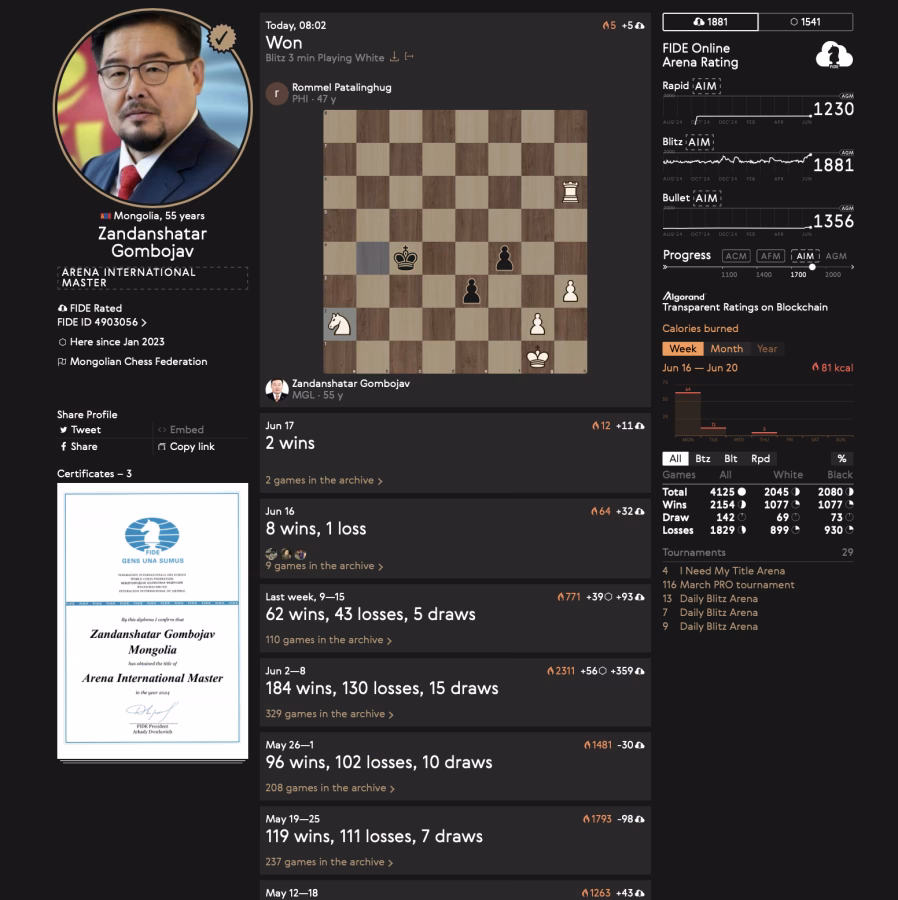Image resolution: width=898 pixels, height=900 pixels.
Task: Switch to FIDE rating 1881 toggle
Action: click(x=710, y=22)
